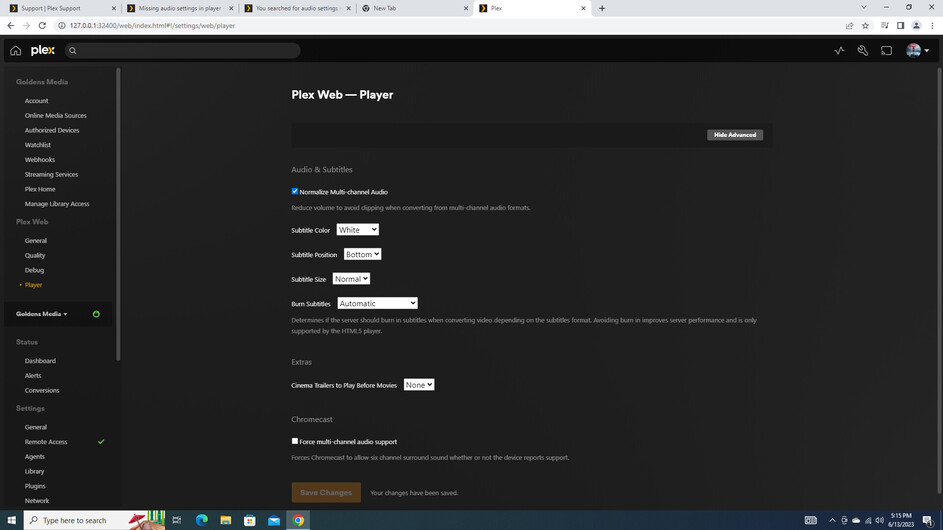Open Mail app from taskbar
Screen dimensions: 943x530
pos(274,520)
